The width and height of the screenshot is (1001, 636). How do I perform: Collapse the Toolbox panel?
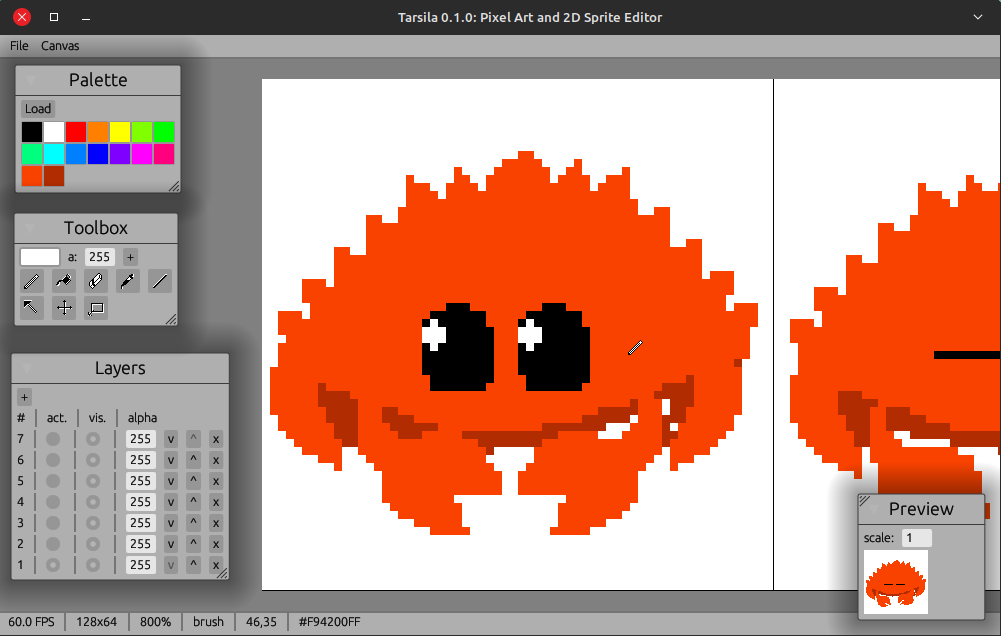point(29,229)
